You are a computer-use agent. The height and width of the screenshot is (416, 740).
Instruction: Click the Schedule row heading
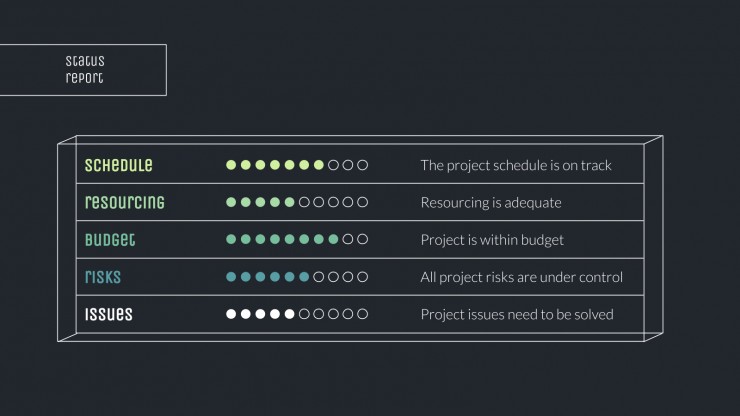(118, 165)
